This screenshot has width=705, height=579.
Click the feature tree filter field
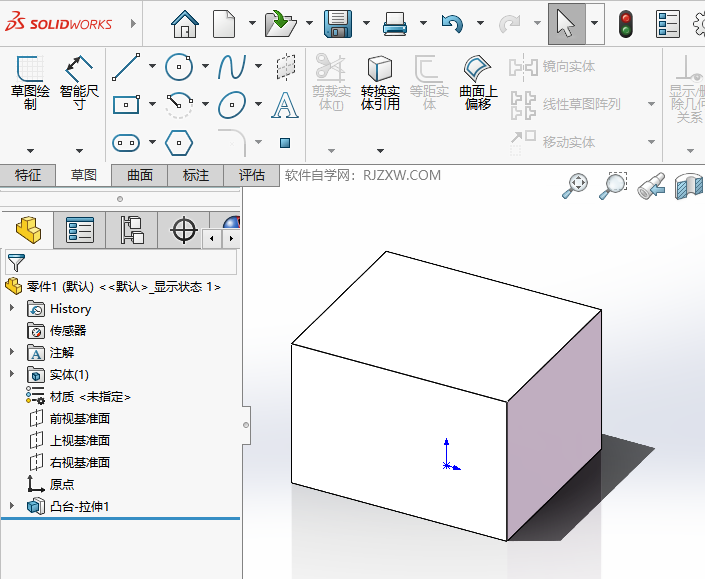point(121,263)
